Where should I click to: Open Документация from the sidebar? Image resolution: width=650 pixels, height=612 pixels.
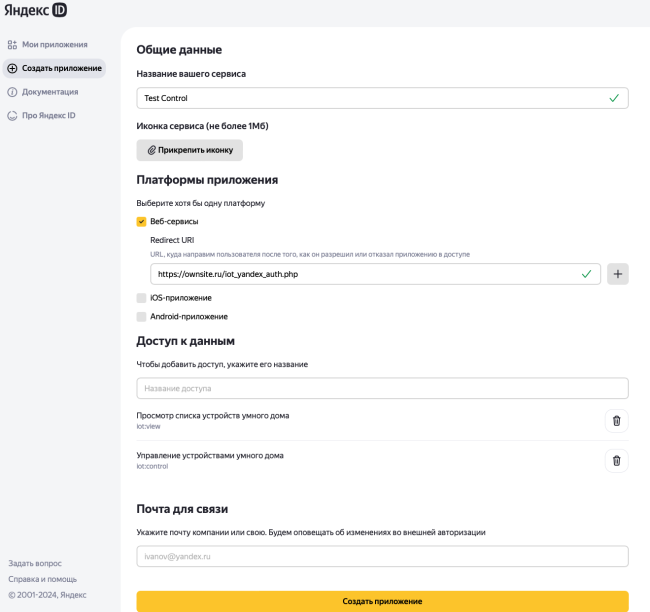click(50, 92)
